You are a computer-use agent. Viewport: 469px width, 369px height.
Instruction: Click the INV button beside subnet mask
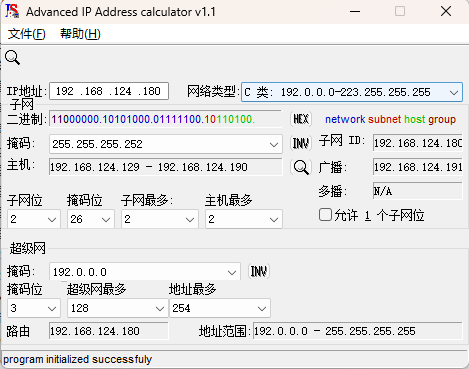click(301, 143)
